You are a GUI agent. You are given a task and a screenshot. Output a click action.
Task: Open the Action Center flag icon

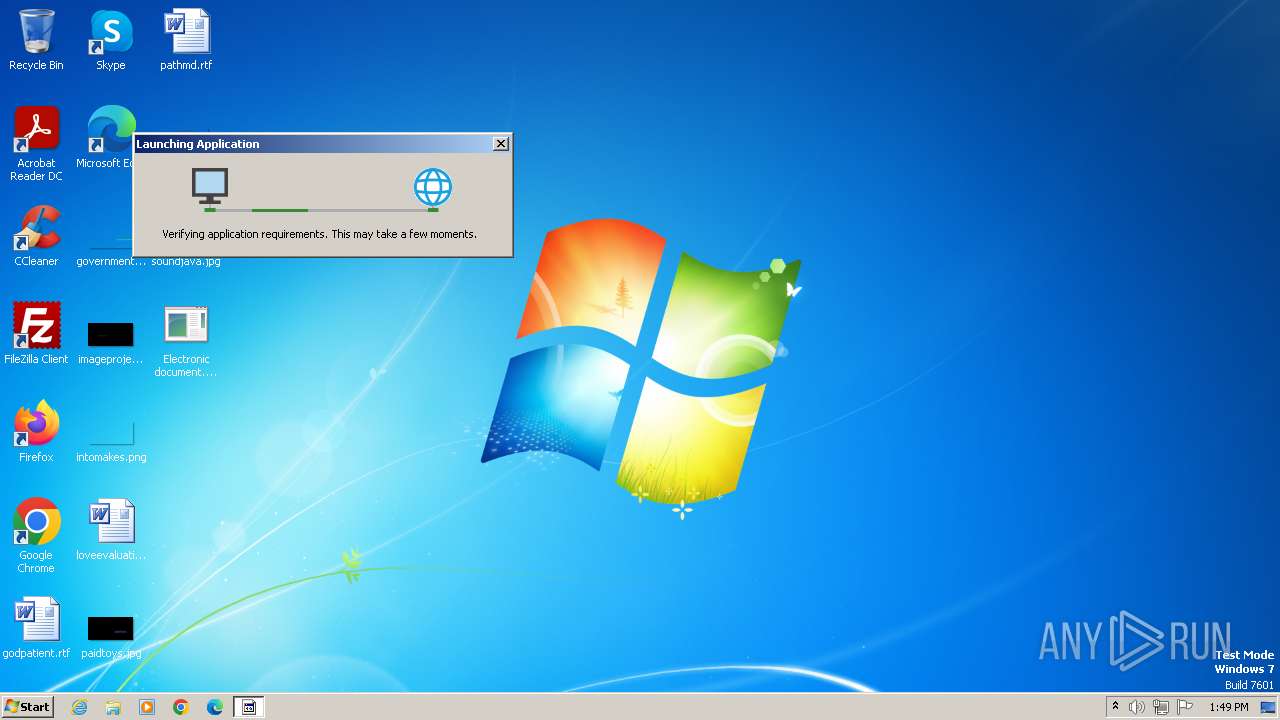pos(1185,707)
